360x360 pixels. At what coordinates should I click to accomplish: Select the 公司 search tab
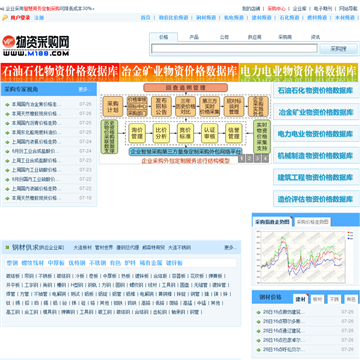click(224, 37)
